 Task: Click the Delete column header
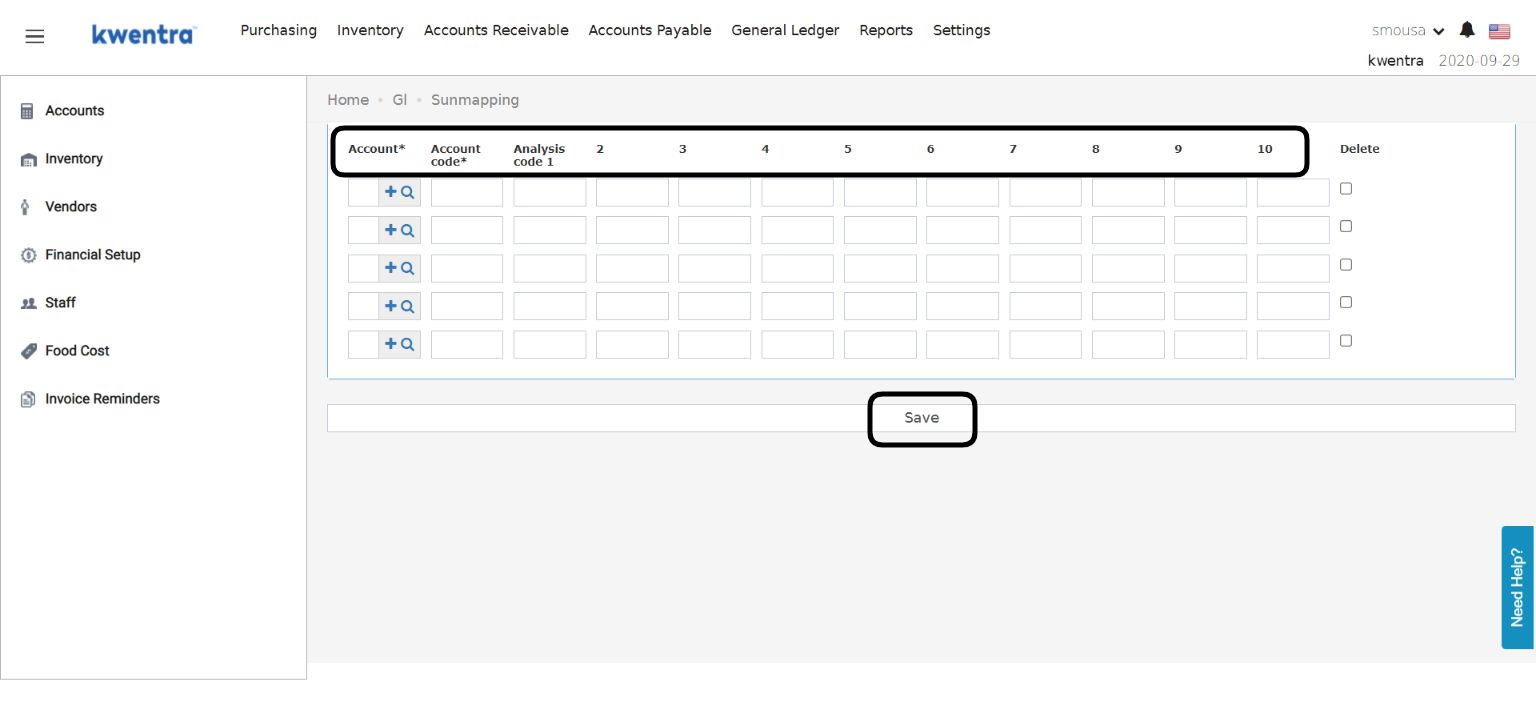tap(1359, 149)
